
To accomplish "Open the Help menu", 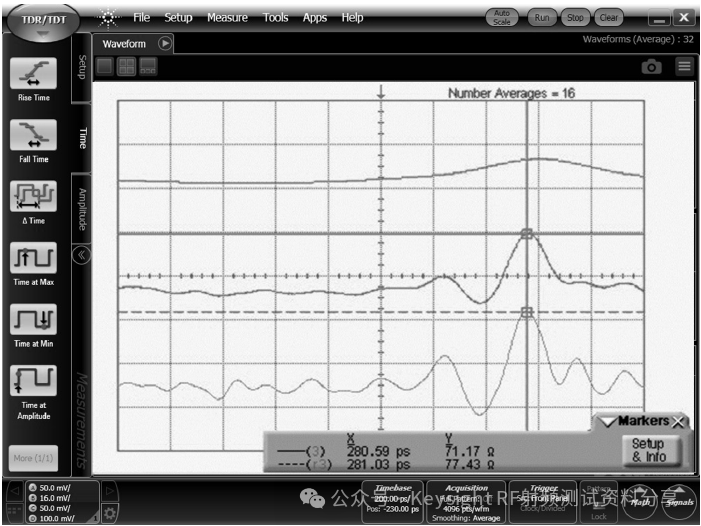I will point(352,17).
